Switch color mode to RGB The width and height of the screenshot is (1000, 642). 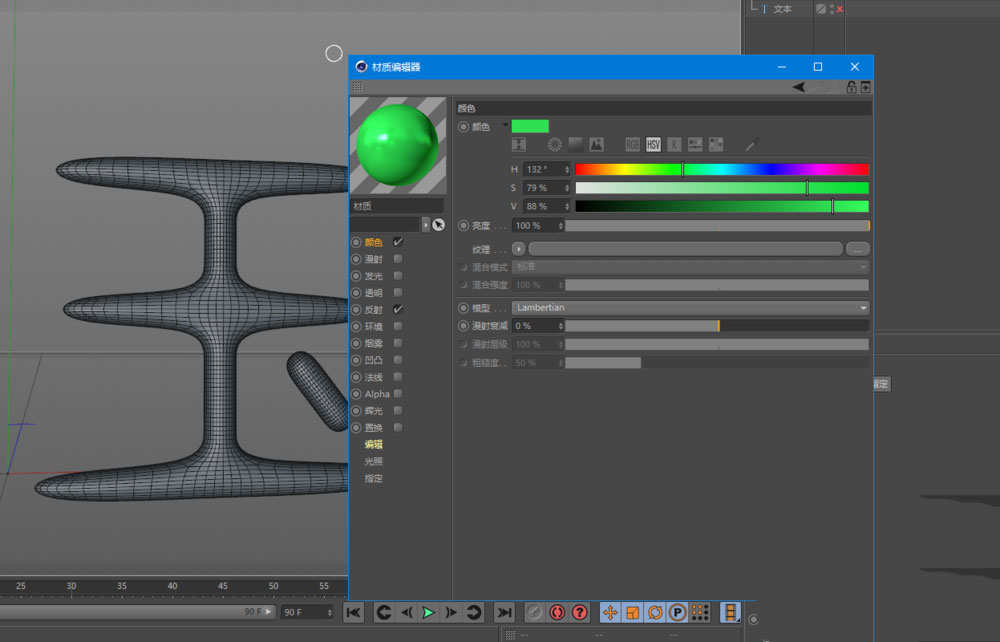point(632,145)
